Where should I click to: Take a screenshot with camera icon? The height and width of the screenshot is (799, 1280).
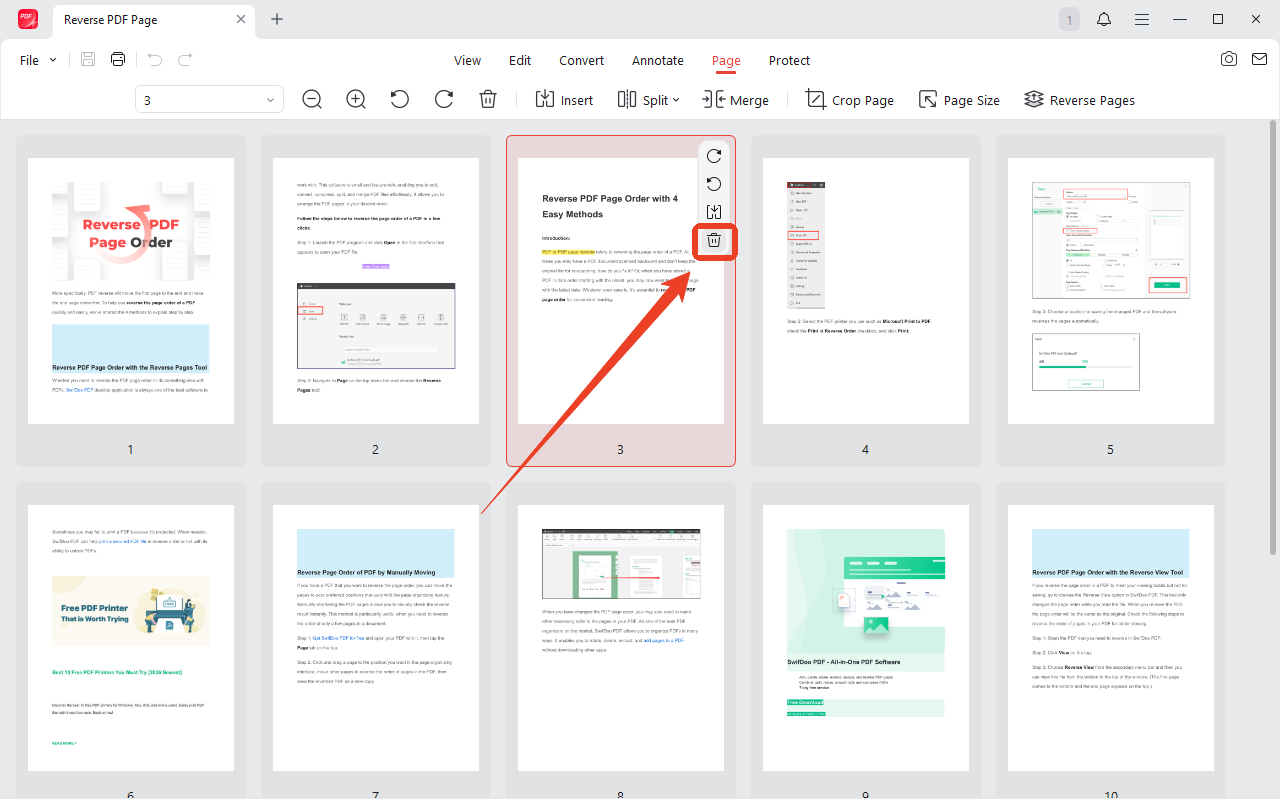[1229, 59]
